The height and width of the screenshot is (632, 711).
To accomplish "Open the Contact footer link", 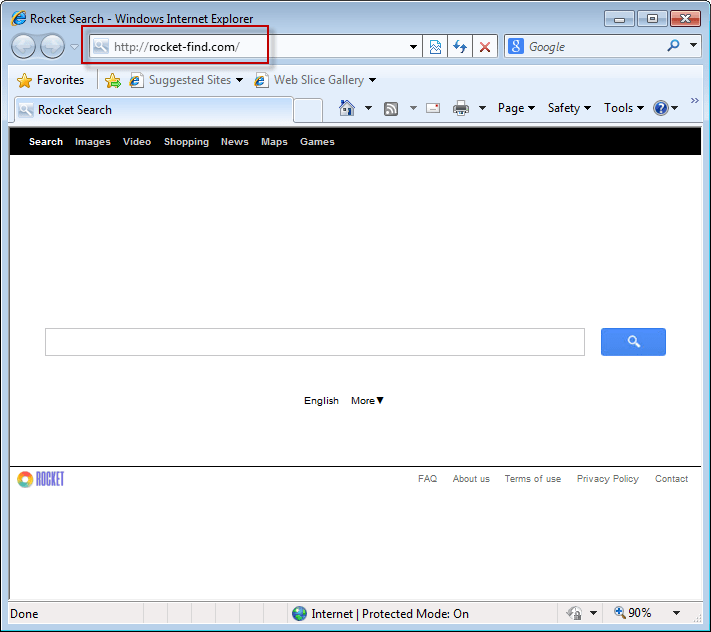I will pos(671,479).
